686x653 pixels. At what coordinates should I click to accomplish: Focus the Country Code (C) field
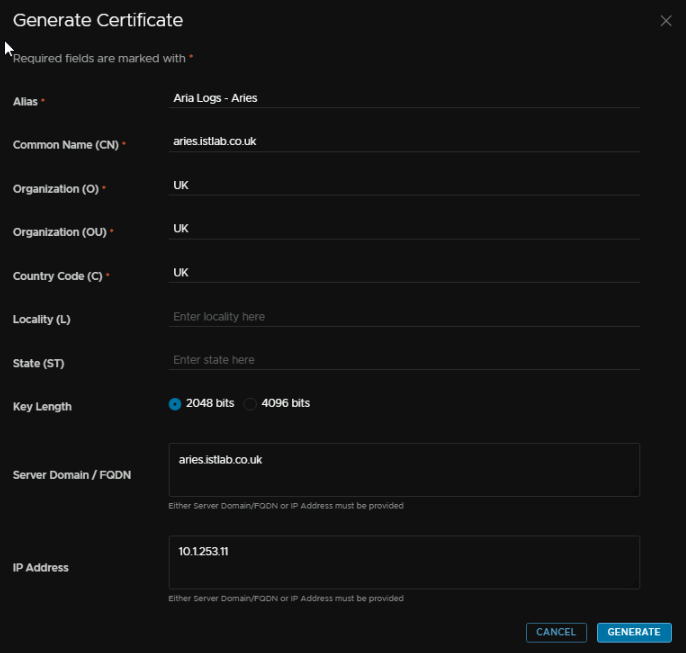pos(404,272)
